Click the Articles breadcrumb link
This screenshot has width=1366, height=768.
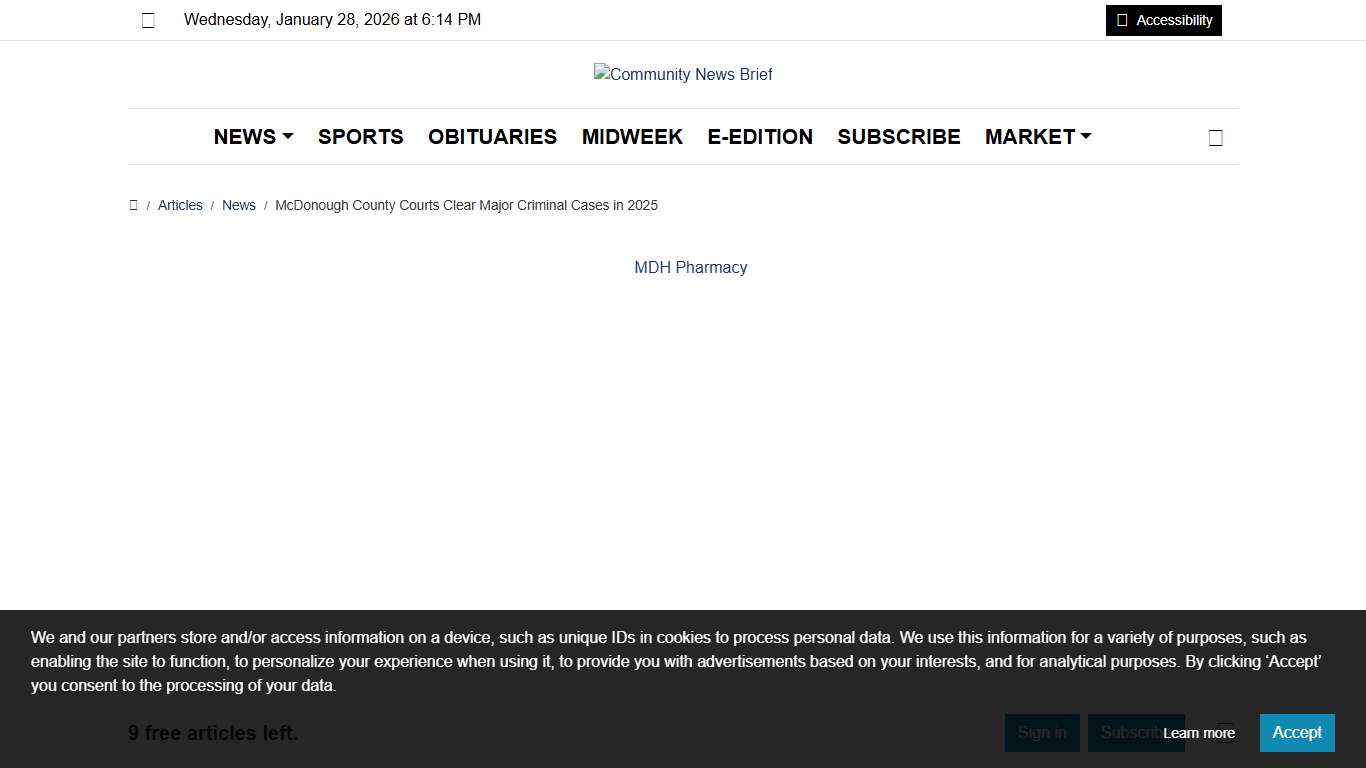180,205
